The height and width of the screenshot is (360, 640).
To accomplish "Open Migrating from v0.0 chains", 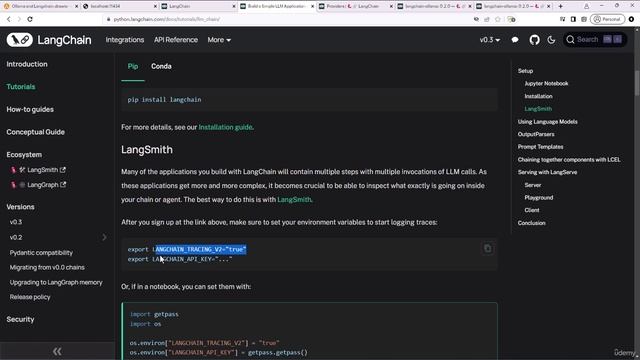I will click(x=47, y=267).
